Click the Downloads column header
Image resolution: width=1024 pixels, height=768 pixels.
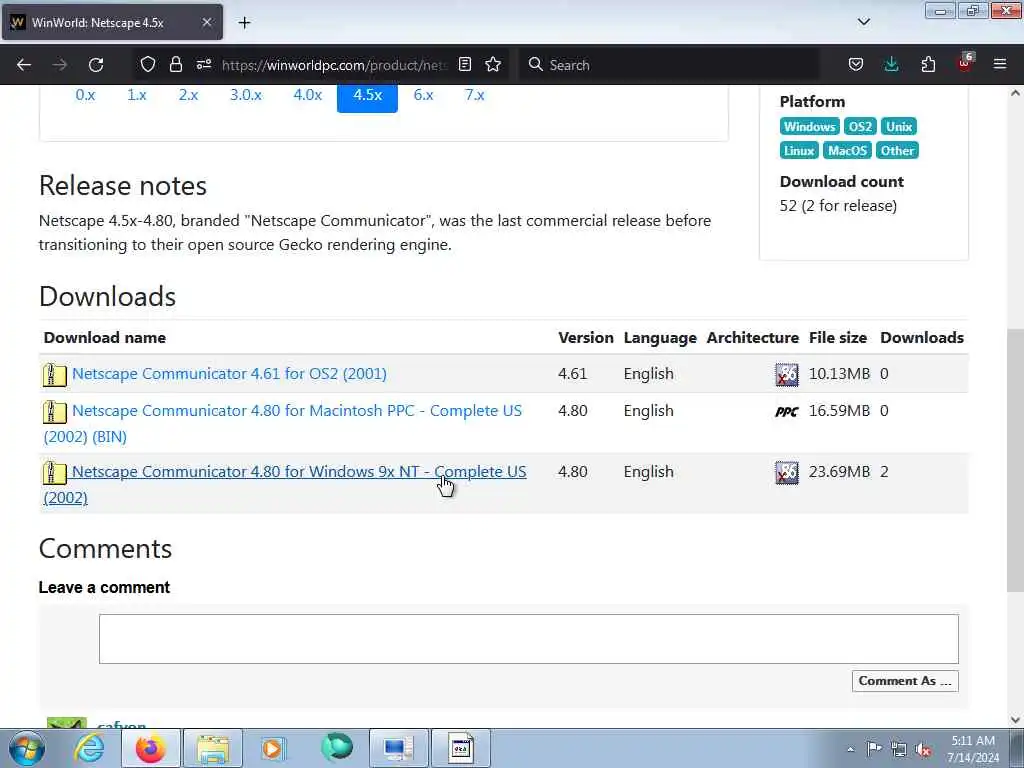click(x=921, y=338)
